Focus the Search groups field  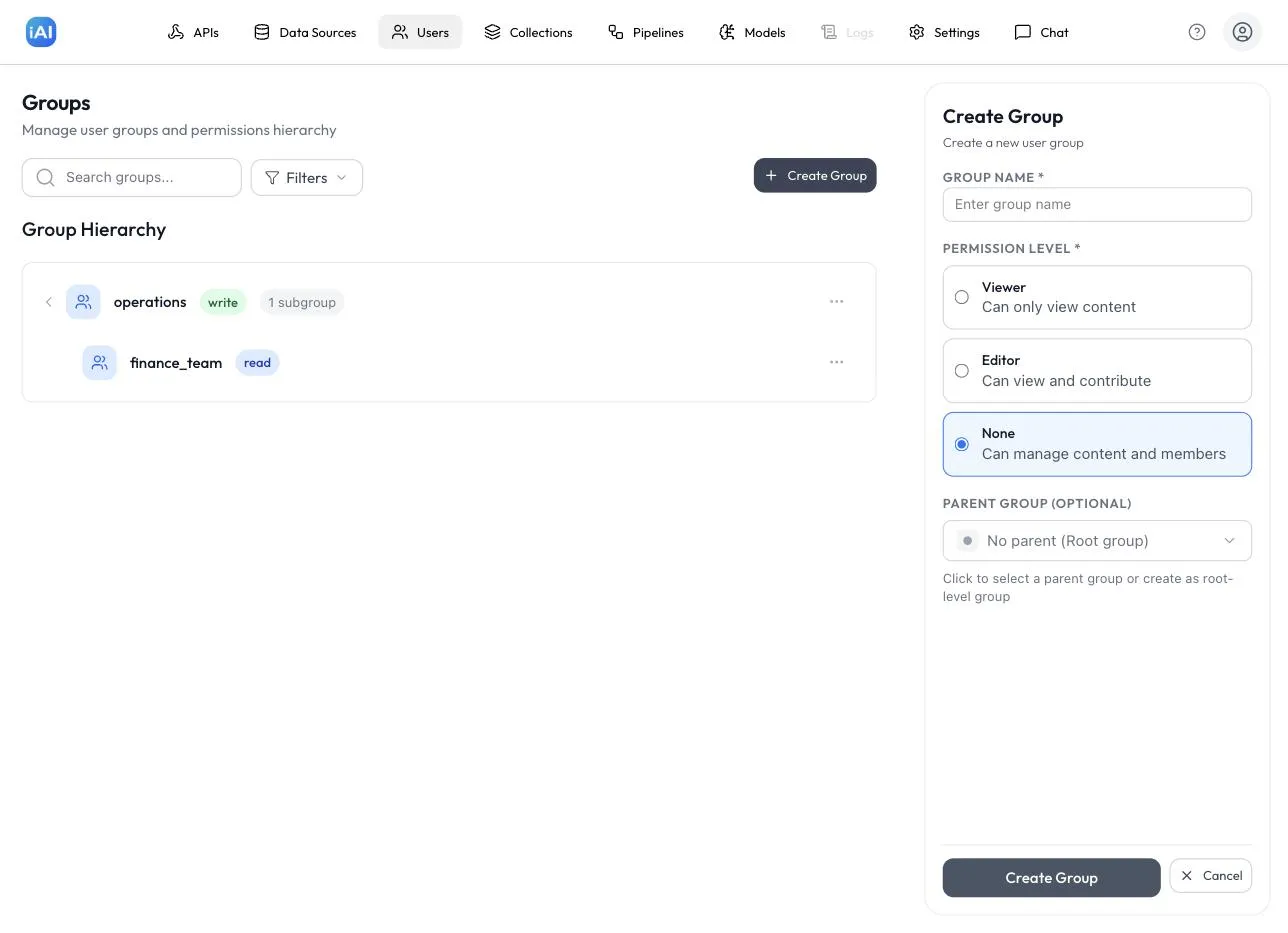pos(132,177)
